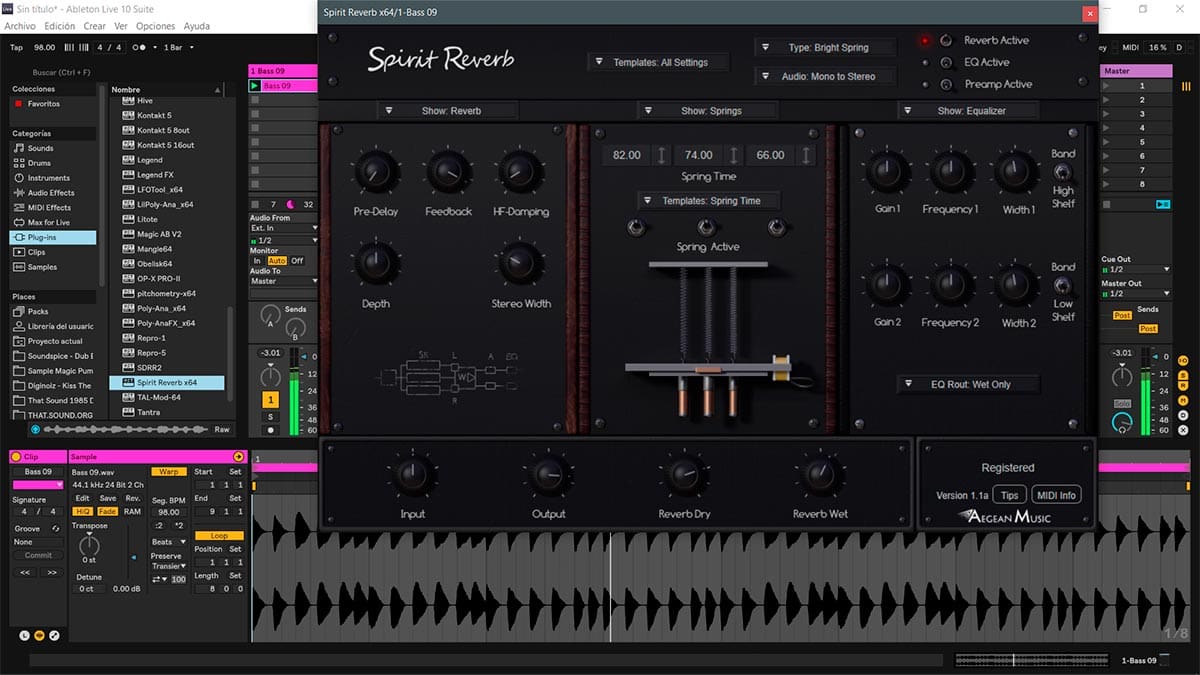This screenshot has width=1200, height=675.
Task: Select the Instruments browser category
Action: click(49, 178)
